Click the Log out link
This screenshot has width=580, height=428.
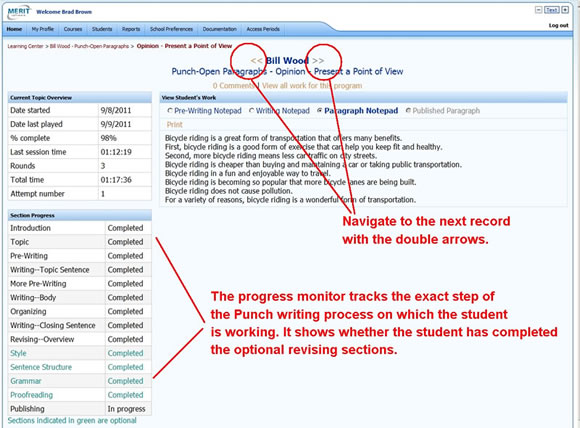558,26
